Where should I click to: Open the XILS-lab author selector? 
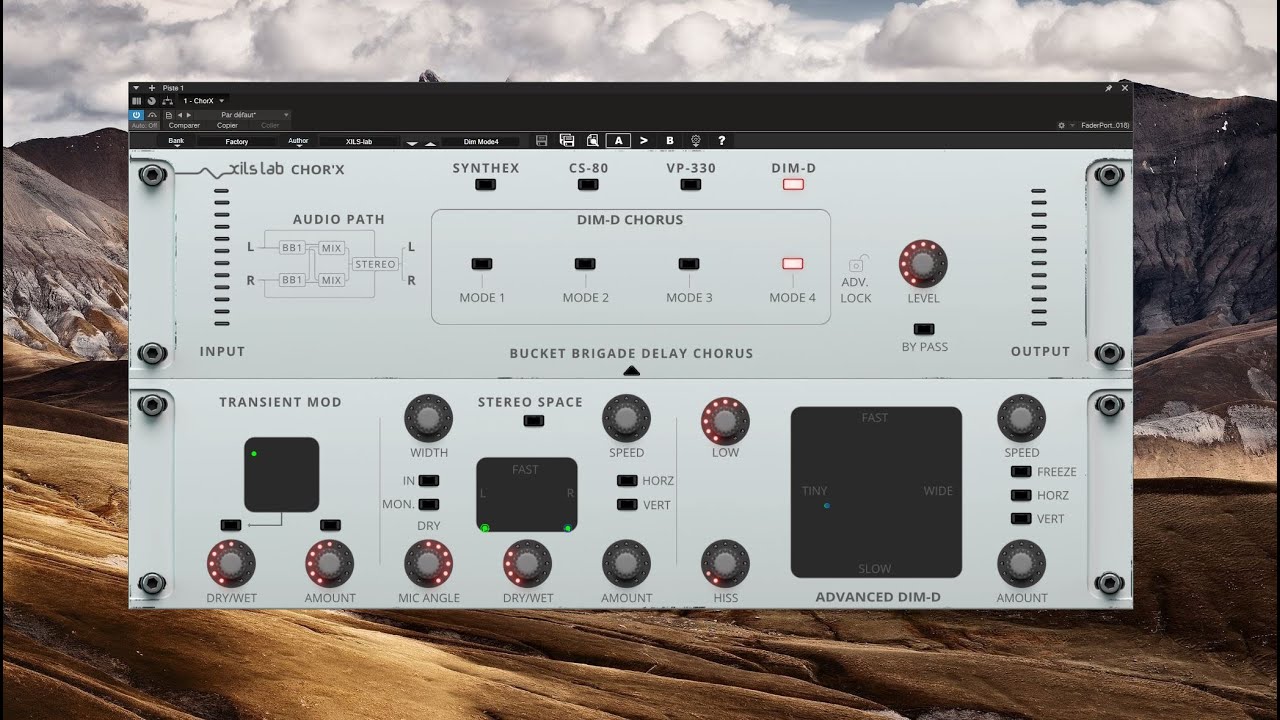(359, 142)
